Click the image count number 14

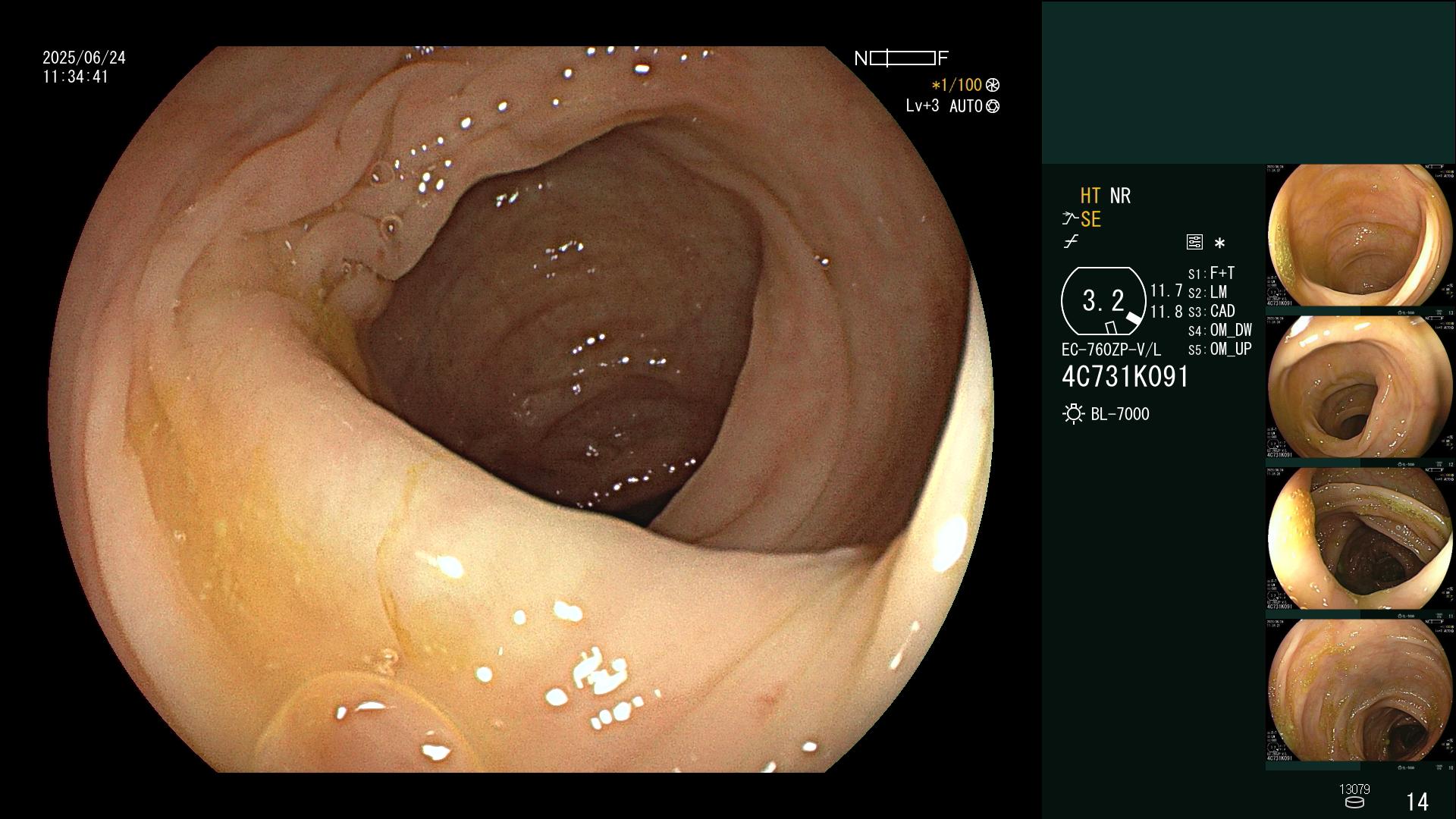[x=1417, y=802]
